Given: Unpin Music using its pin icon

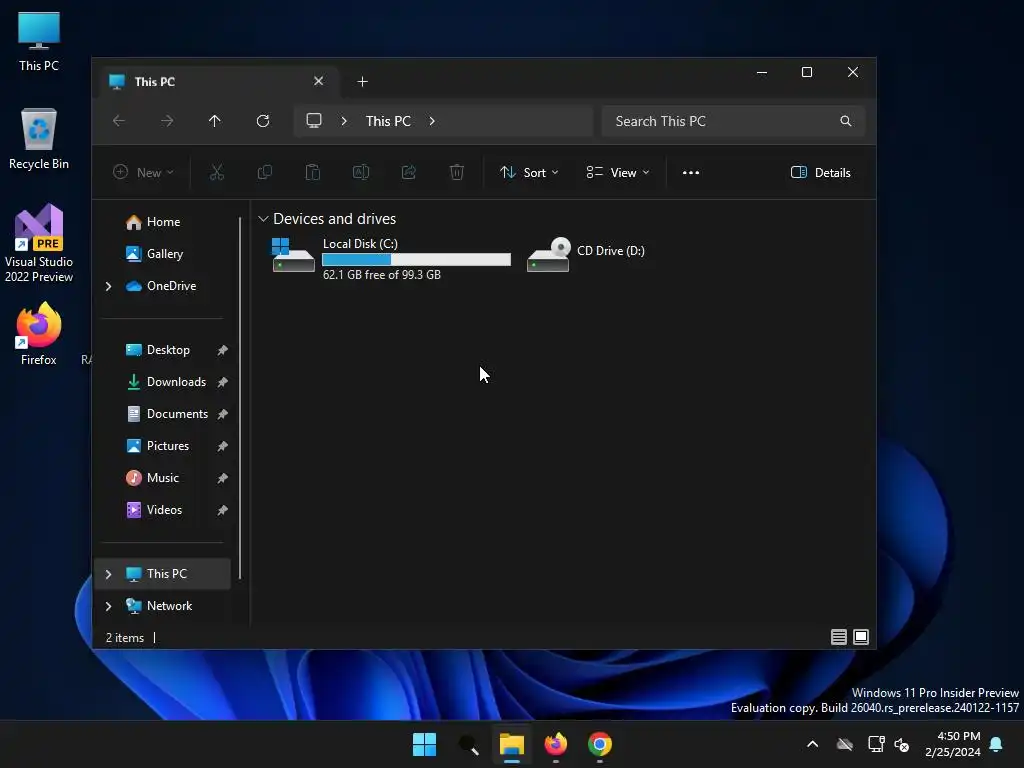Looking at the screenshot, I should [223, 478].
